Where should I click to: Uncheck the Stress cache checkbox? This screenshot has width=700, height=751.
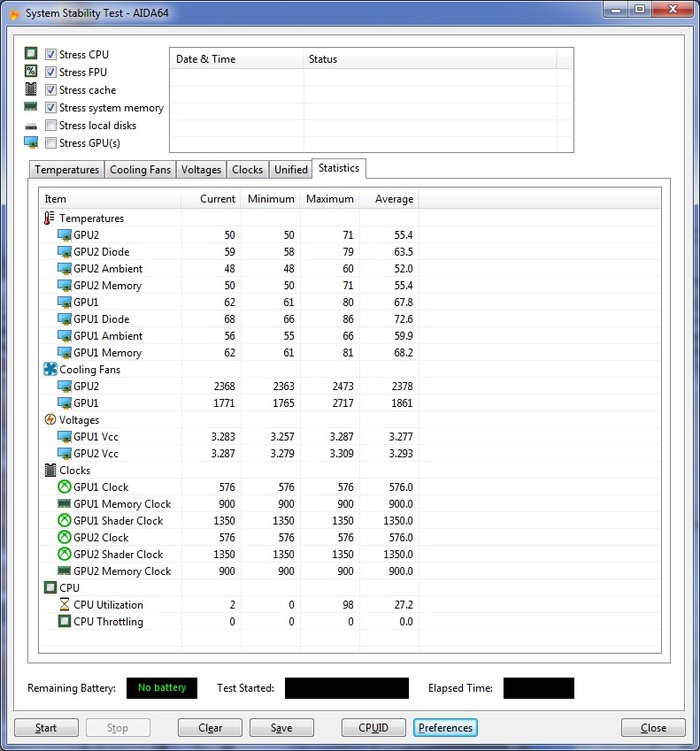[50, 90]
